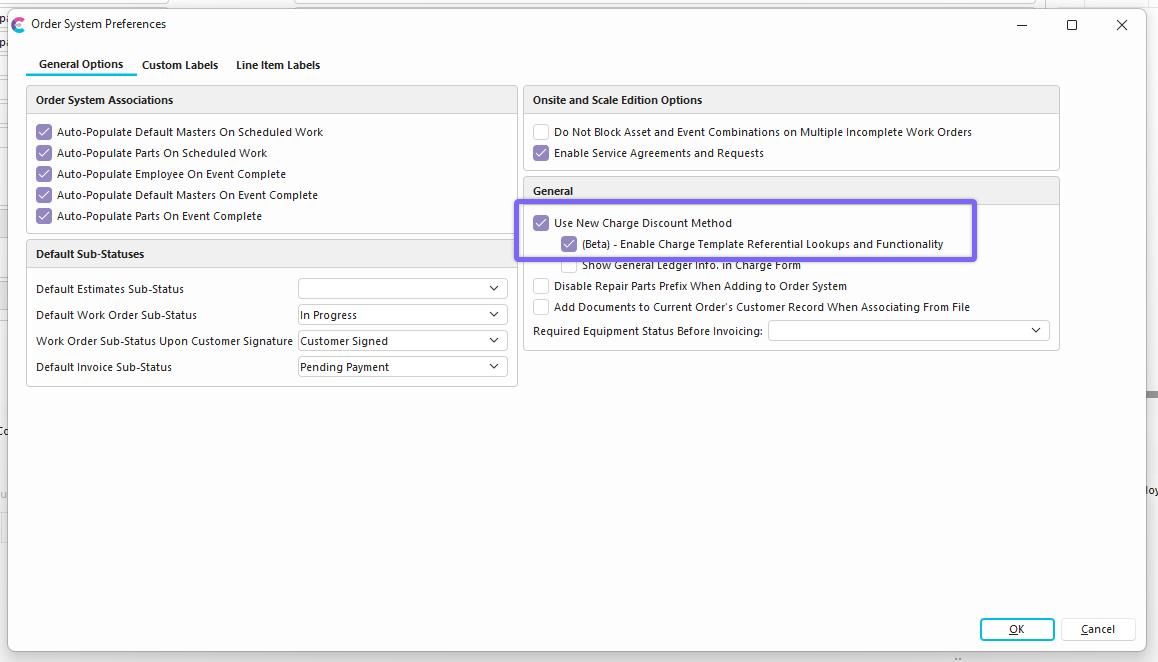Enable Add Documents to Customer Record option
This screenshot has height=662, width=1158.
click(x=541, y=307)
